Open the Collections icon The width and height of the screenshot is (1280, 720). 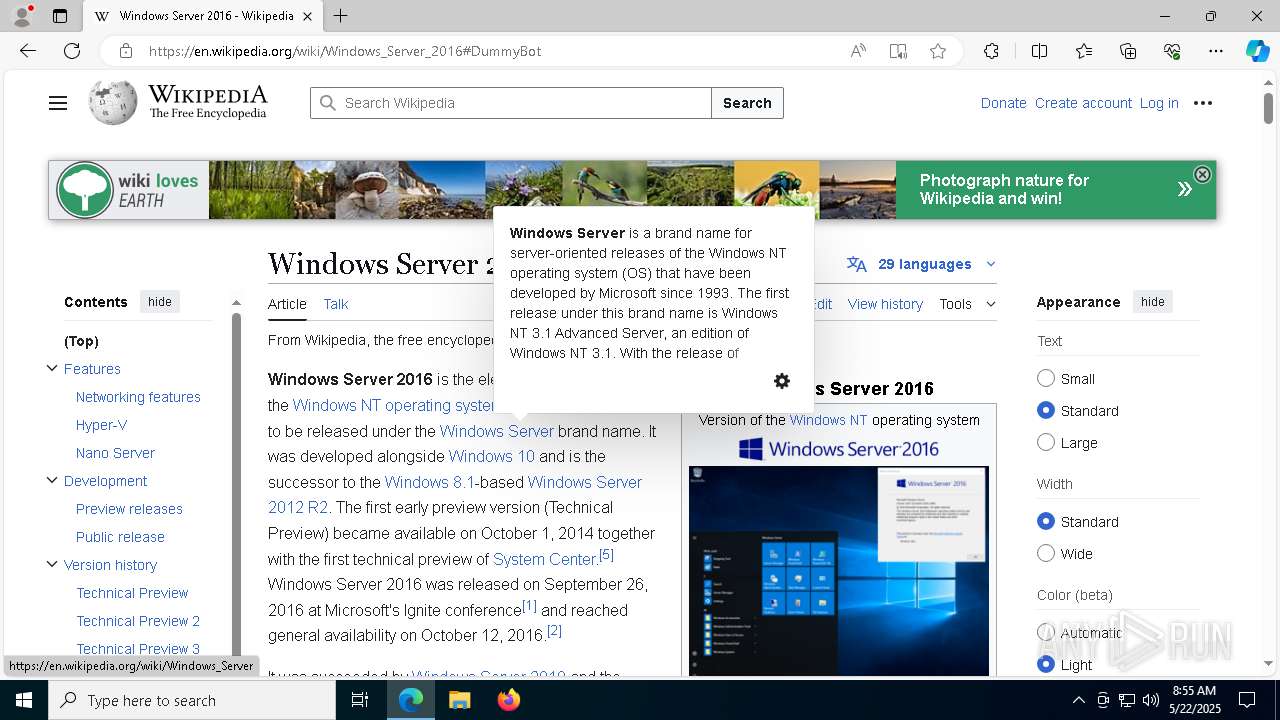click(x=1128, y=51)
